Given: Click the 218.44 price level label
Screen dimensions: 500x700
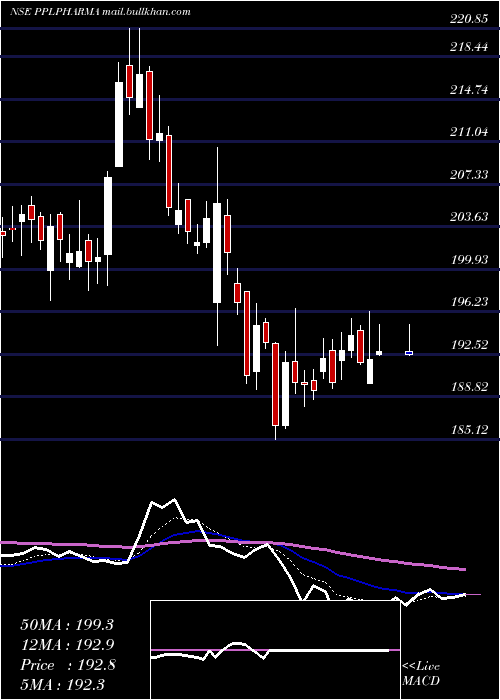Looking at the screenshot, I should click(x=469, y=47).
